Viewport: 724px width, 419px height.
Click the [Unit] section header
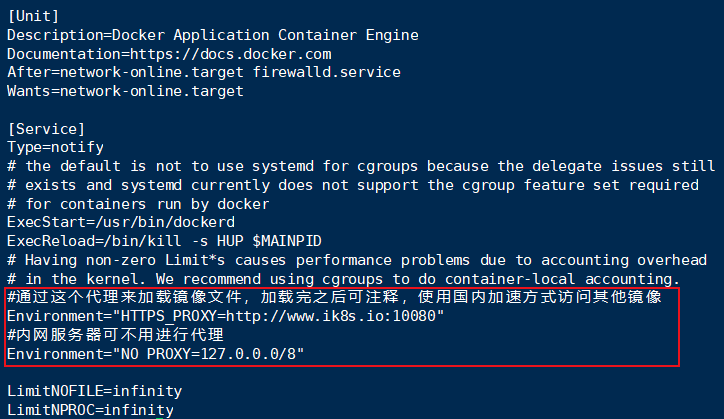[33, 16]
